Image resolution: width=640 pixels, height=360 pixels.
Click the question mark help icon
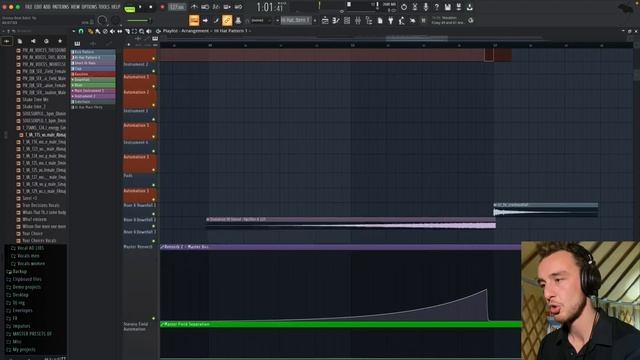436,7
